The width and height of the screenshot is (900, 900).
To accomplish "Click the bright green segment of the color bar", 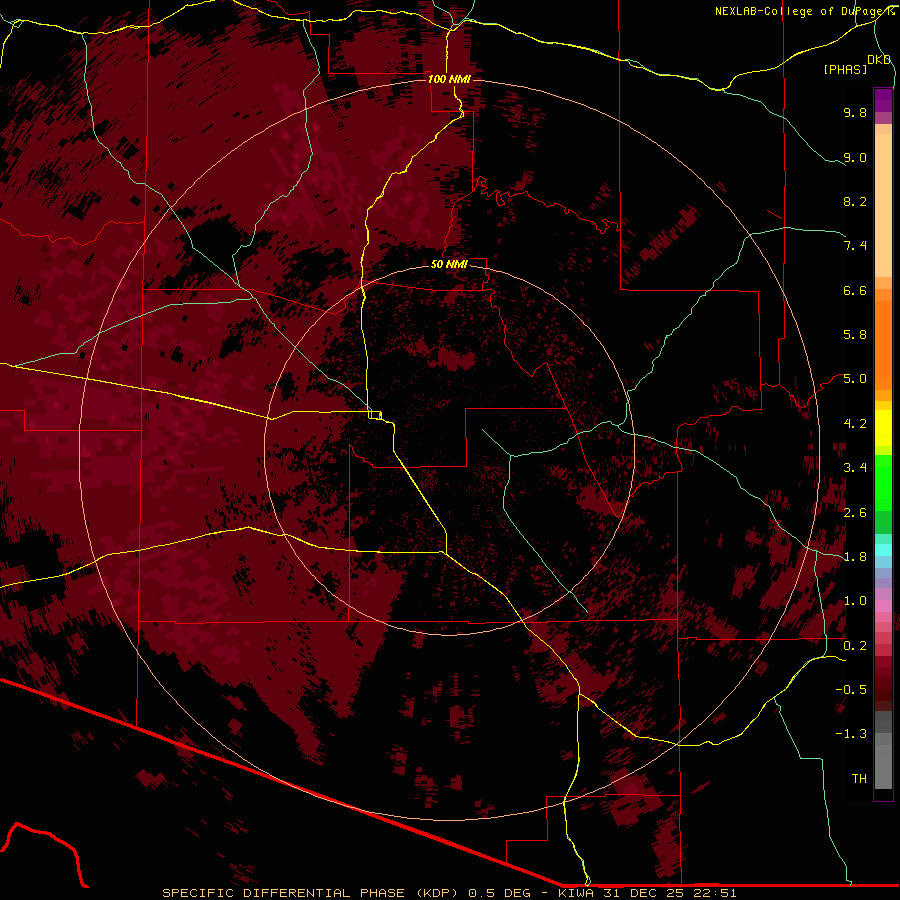I will 883,484.
